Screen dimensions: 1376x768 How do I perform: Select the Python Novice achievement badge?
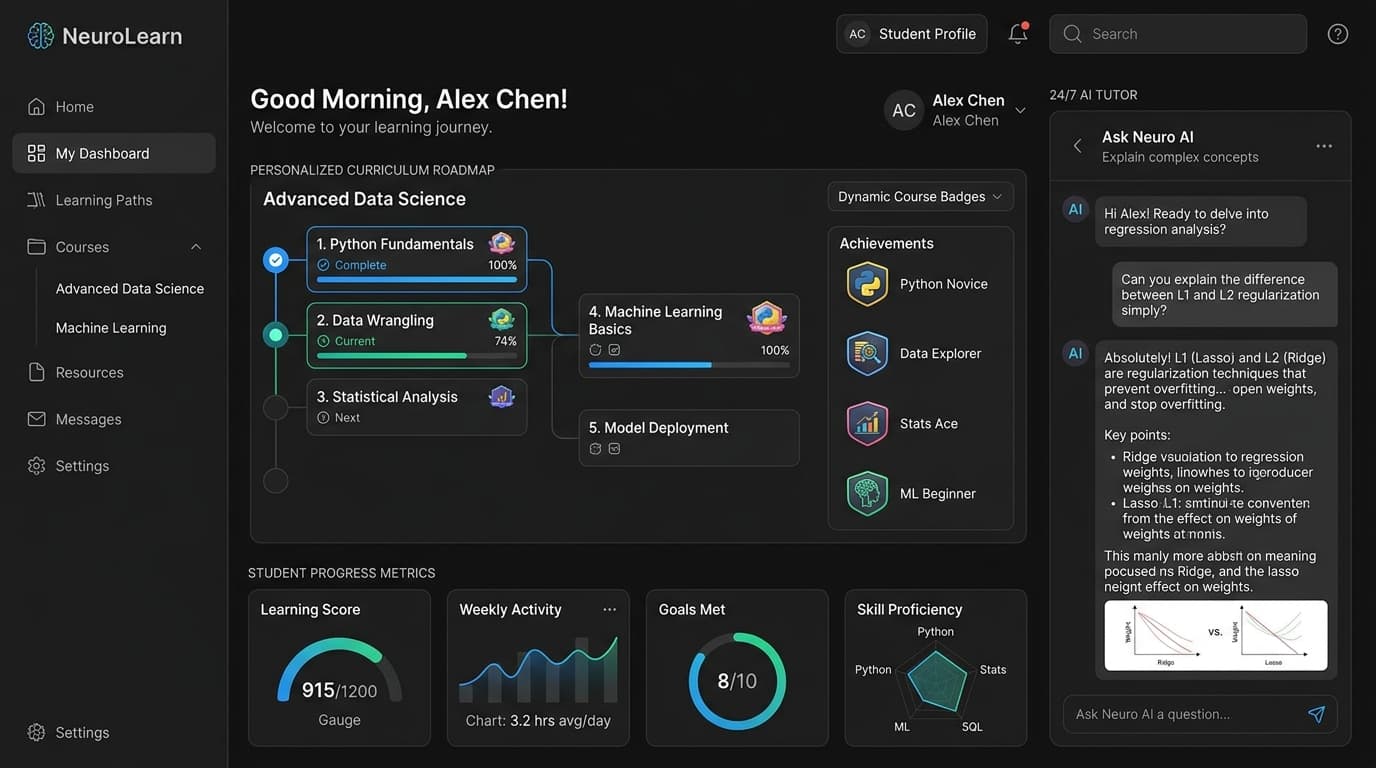867,284
